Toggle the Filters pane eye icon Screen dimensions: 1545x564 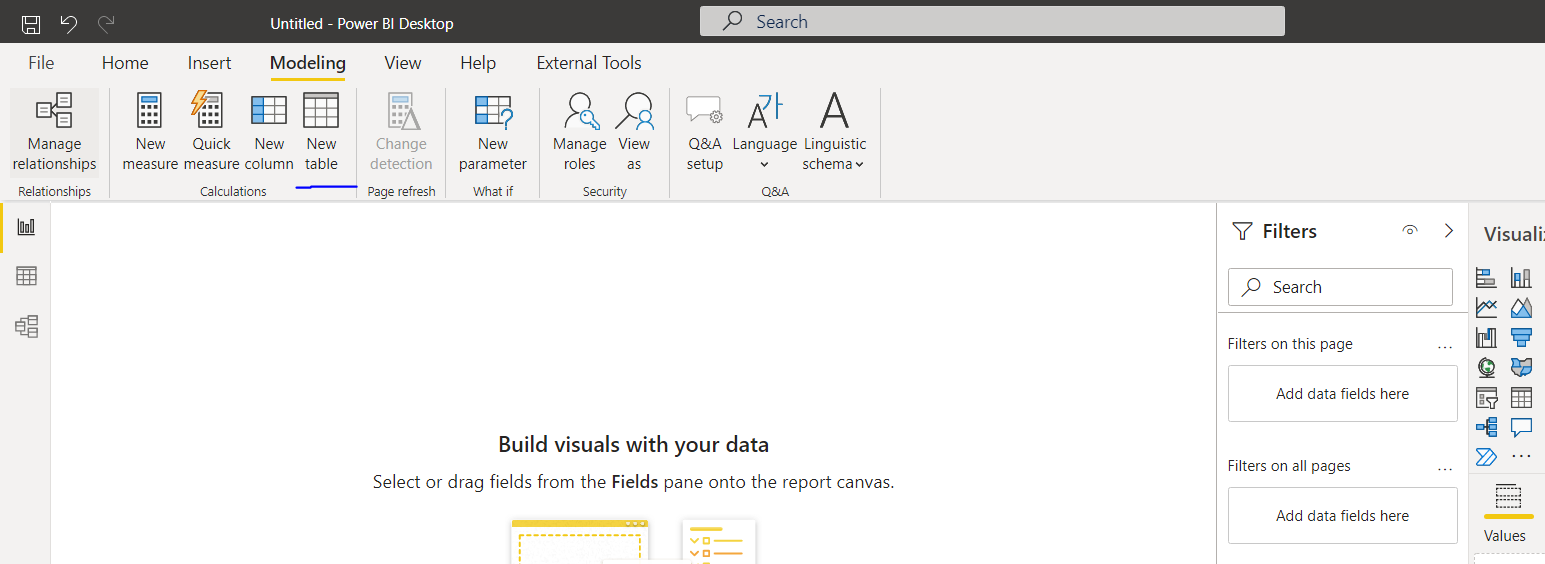click(x=1410, y=231)
